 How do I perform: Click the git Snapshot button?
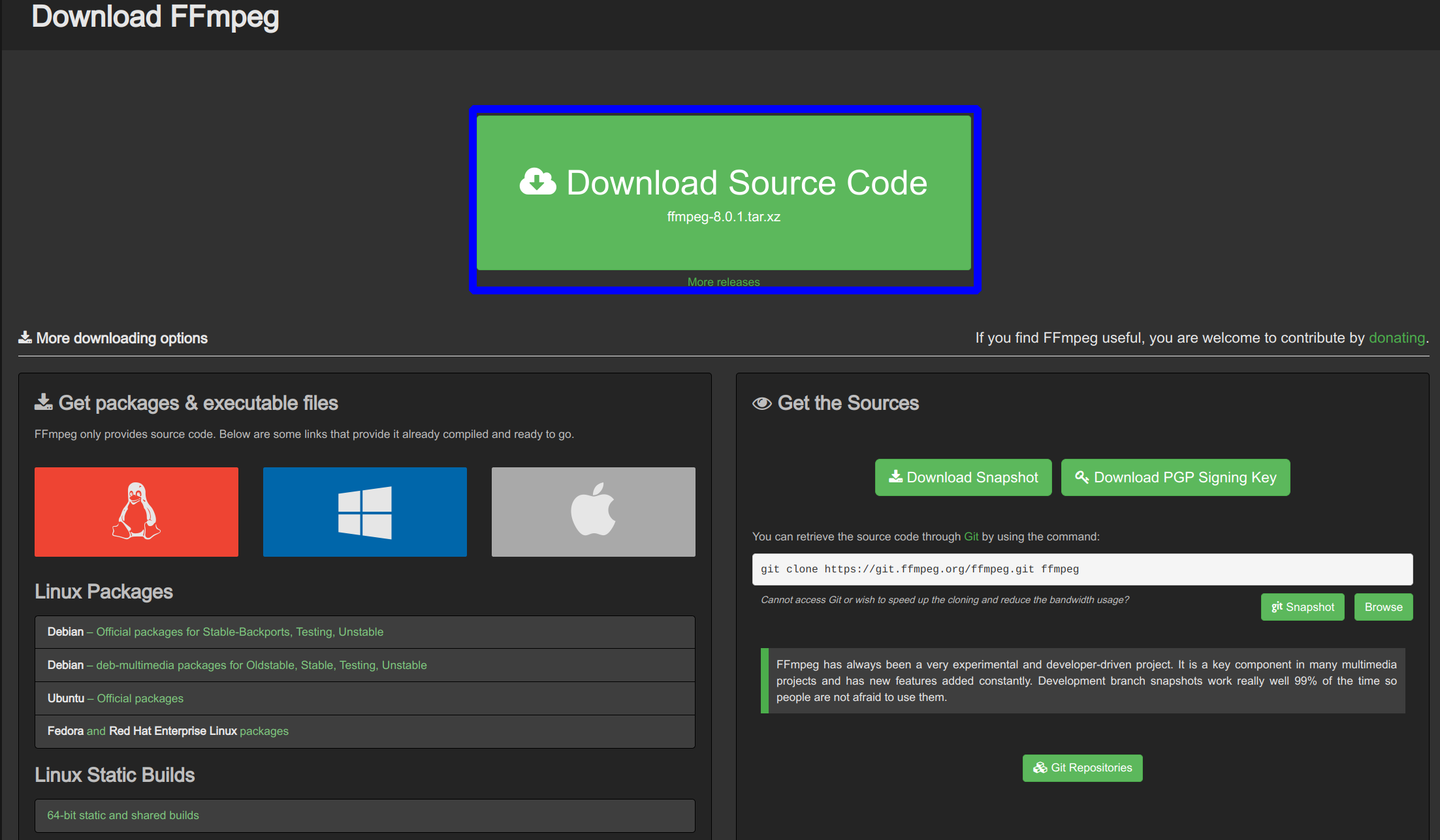pyautogui.click(x=1302, y=607)
